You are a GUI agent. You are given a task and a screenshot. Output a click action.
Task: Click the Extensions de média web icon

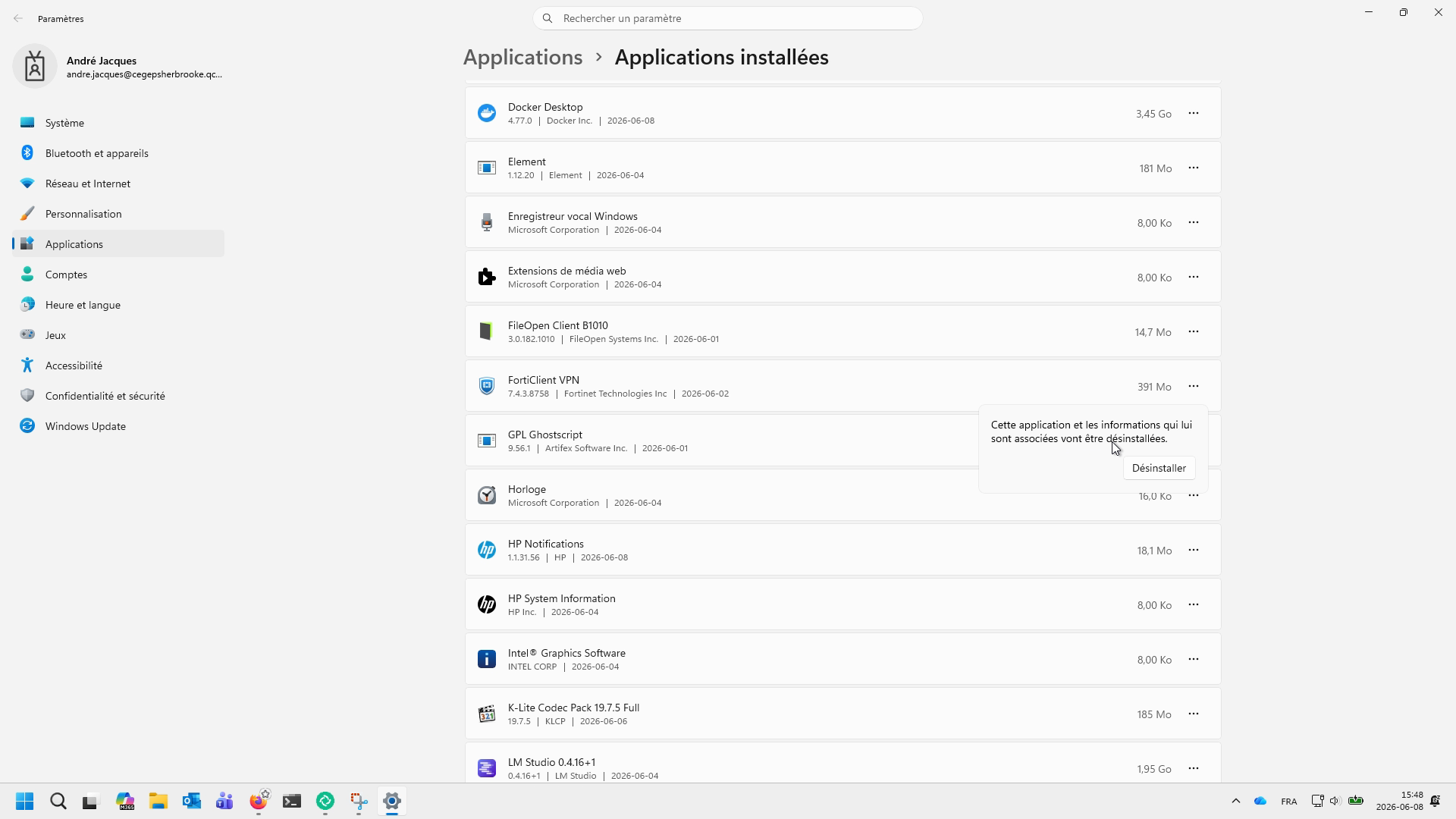point(487,277)
